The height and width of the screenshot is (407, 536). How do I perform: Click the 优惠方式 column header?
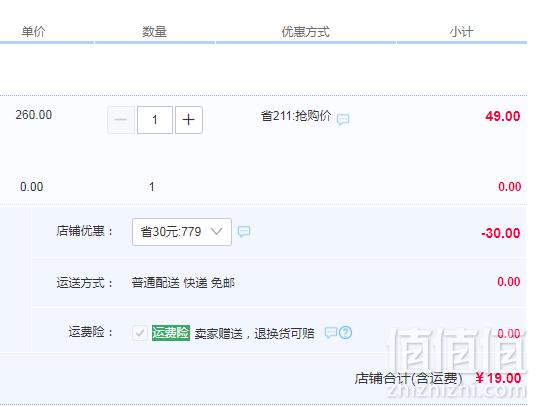[306, 32]
